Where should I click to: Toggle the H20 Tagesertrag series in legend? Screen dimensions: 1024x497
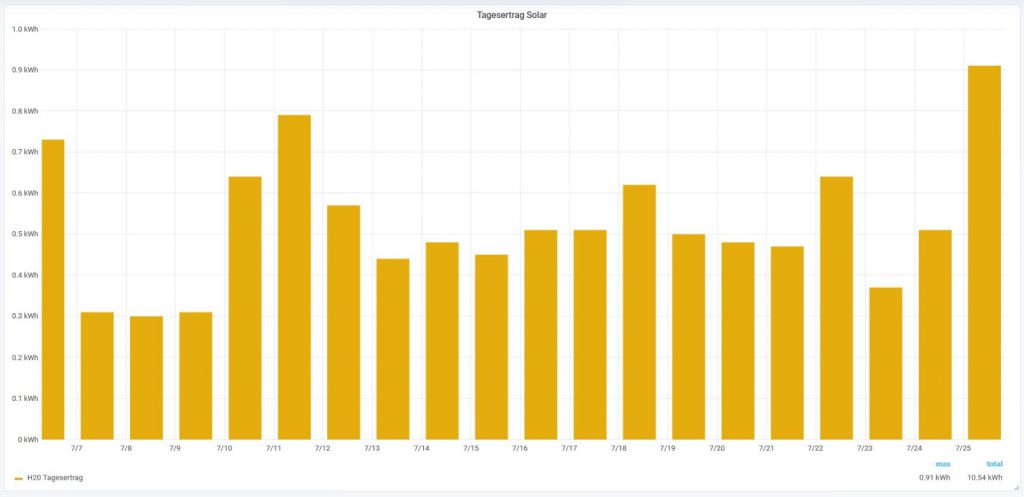pos(55,478)
